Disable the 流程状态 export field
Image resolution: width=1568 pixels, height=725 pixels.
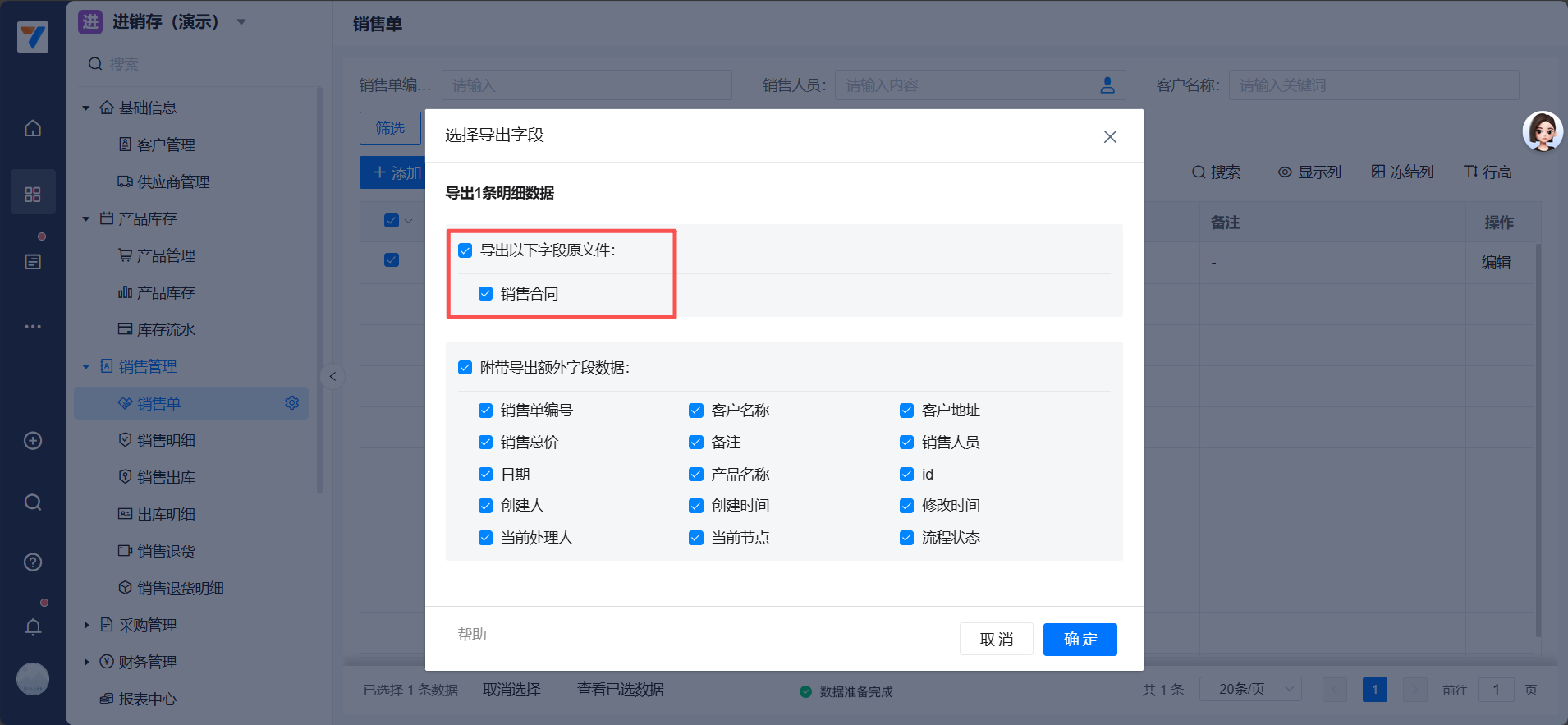tap(907, 538)
